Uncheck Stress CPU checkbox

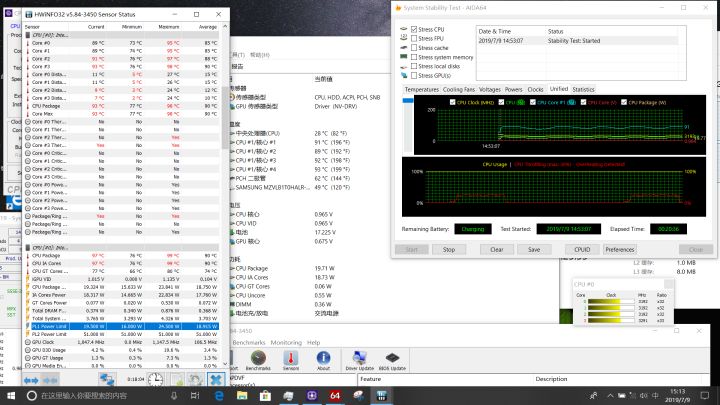(x=414, y=29)
